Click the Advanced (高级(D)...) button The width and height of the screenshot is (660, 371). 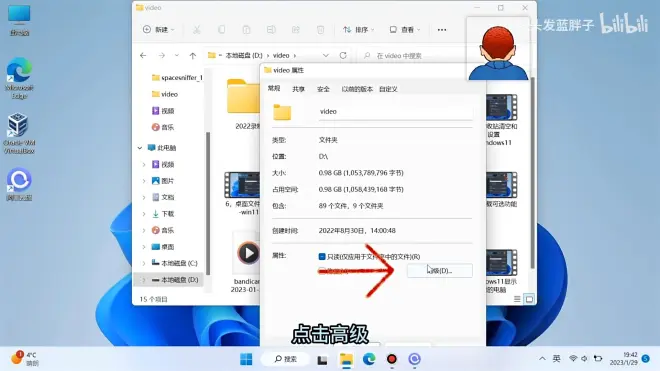tap(439, 271)
